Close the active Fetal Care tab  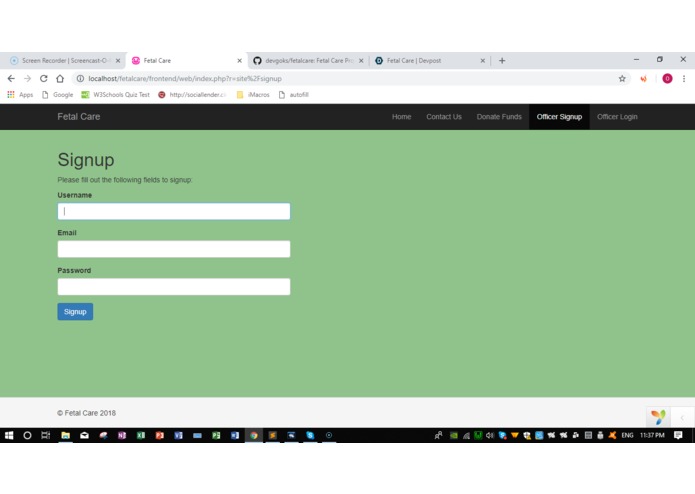click(x=239, y=61)
